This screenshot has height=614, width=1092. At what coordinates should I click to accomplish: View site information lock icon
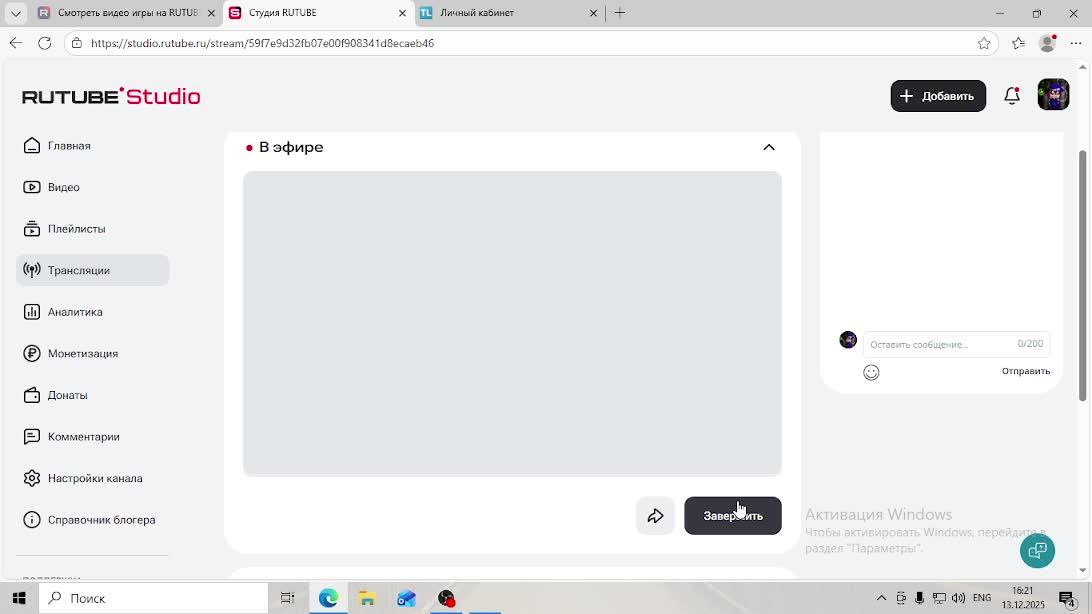[x=77, y=43]
